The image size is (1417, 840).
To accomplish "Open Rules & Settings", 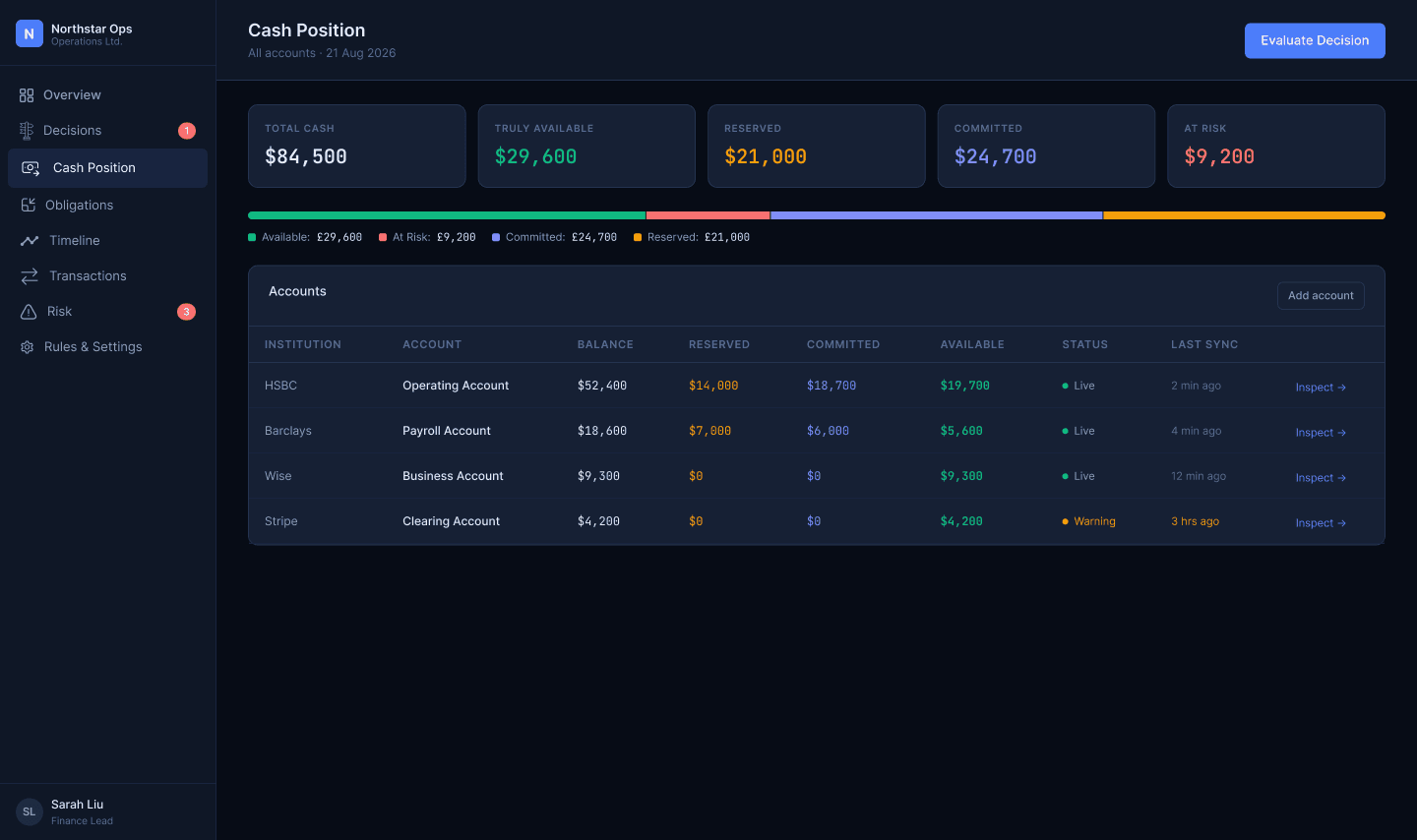I will (x=107, y=347).
